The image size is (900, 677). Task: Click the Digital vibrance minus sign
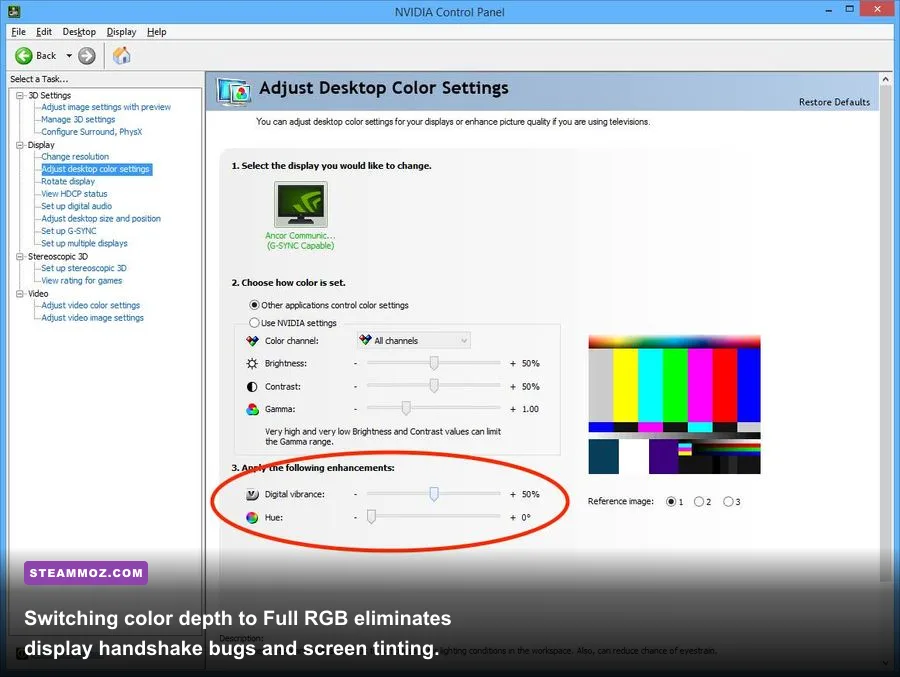coord(355,494)
